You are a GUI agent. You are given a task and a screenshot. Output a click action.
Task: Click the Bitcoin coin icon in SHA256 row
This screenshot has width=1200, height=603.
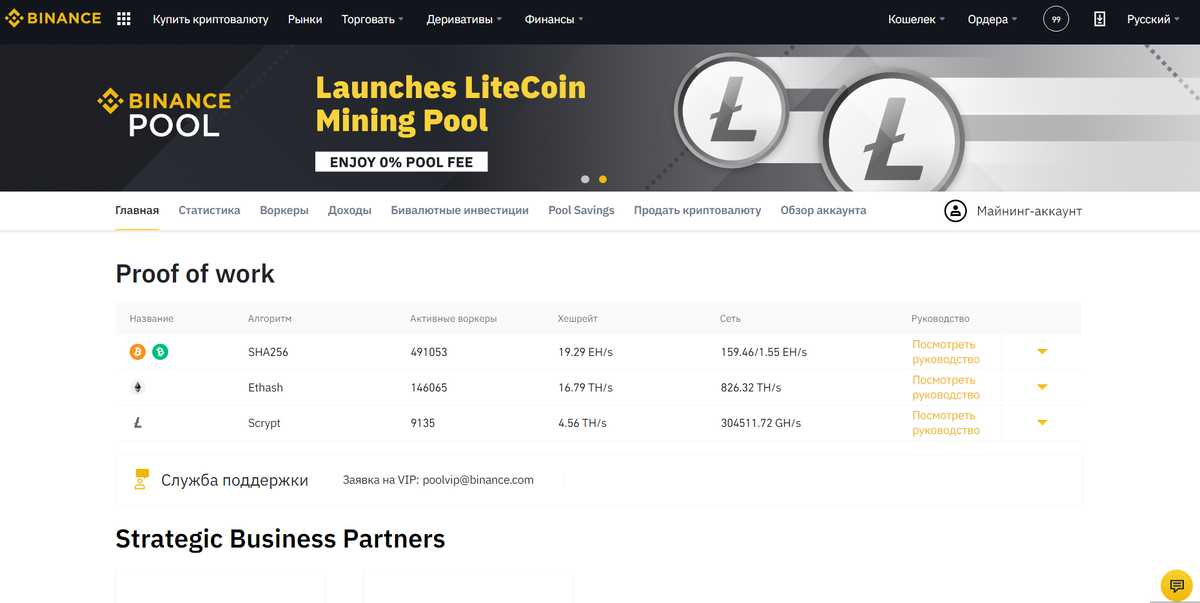click(138, 352)
